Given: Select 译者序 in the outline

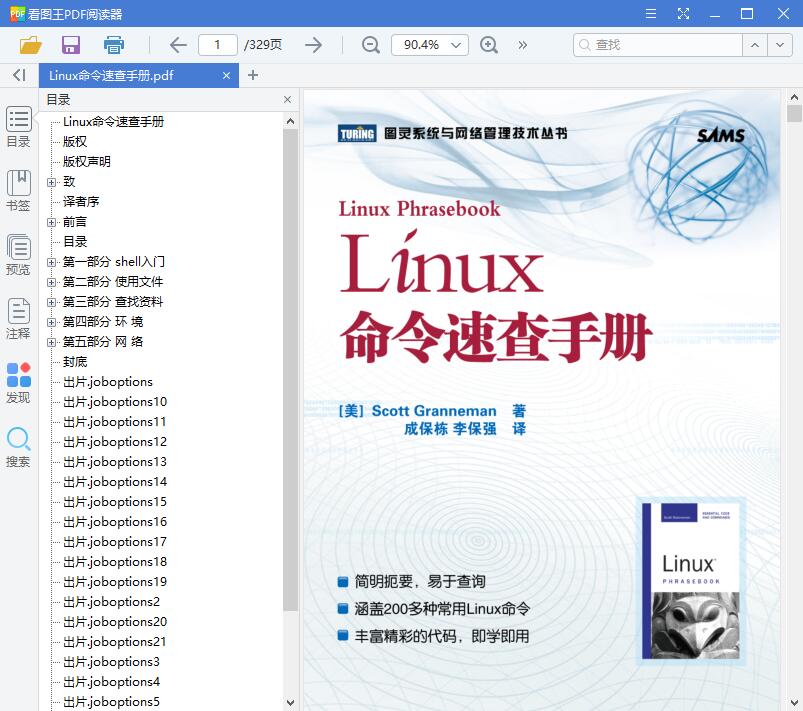Looking at the screenshot, I should tap(81, 202).
